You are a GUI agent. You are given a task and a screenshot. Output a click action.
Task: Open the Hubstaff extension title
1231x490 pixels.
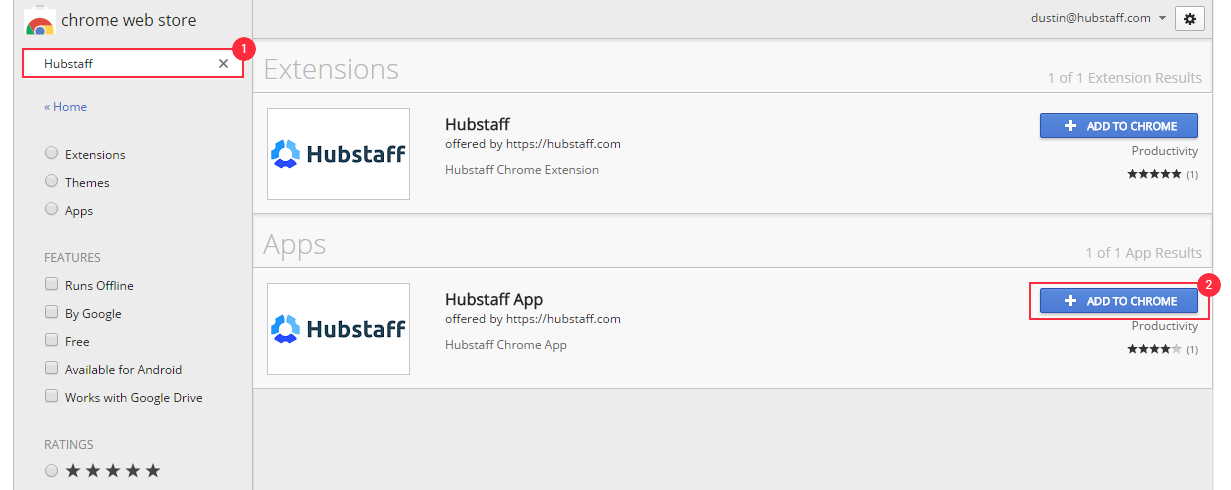click(477, 125)
